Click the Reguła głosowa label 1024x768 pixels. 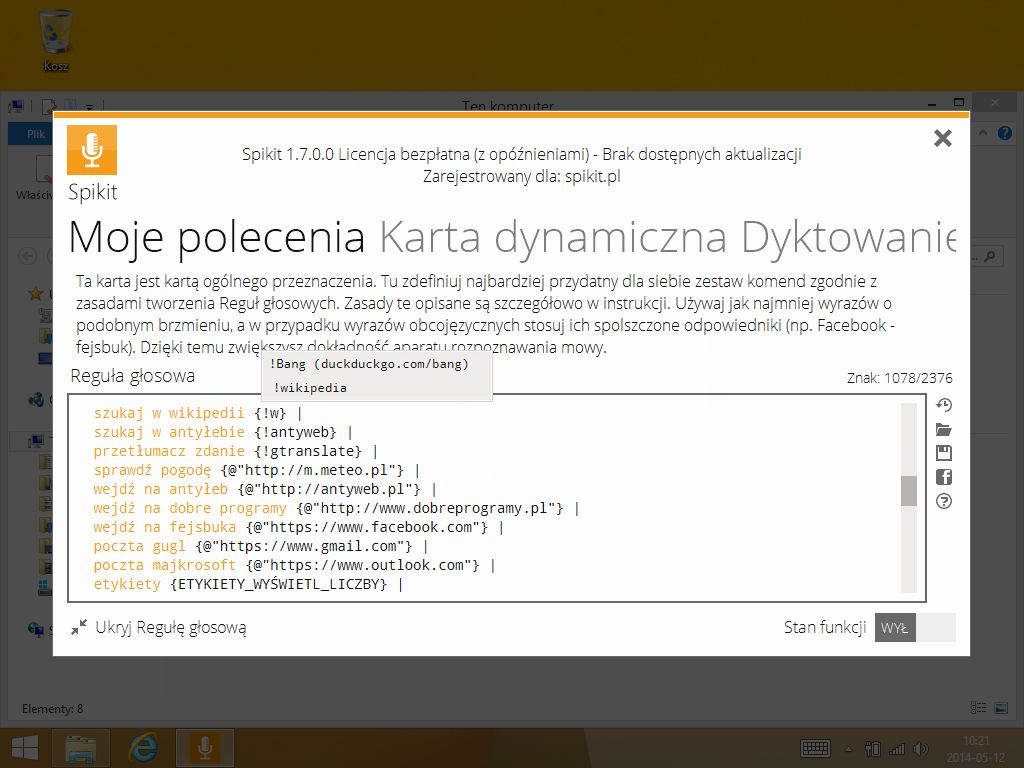[x=133, y=376]
